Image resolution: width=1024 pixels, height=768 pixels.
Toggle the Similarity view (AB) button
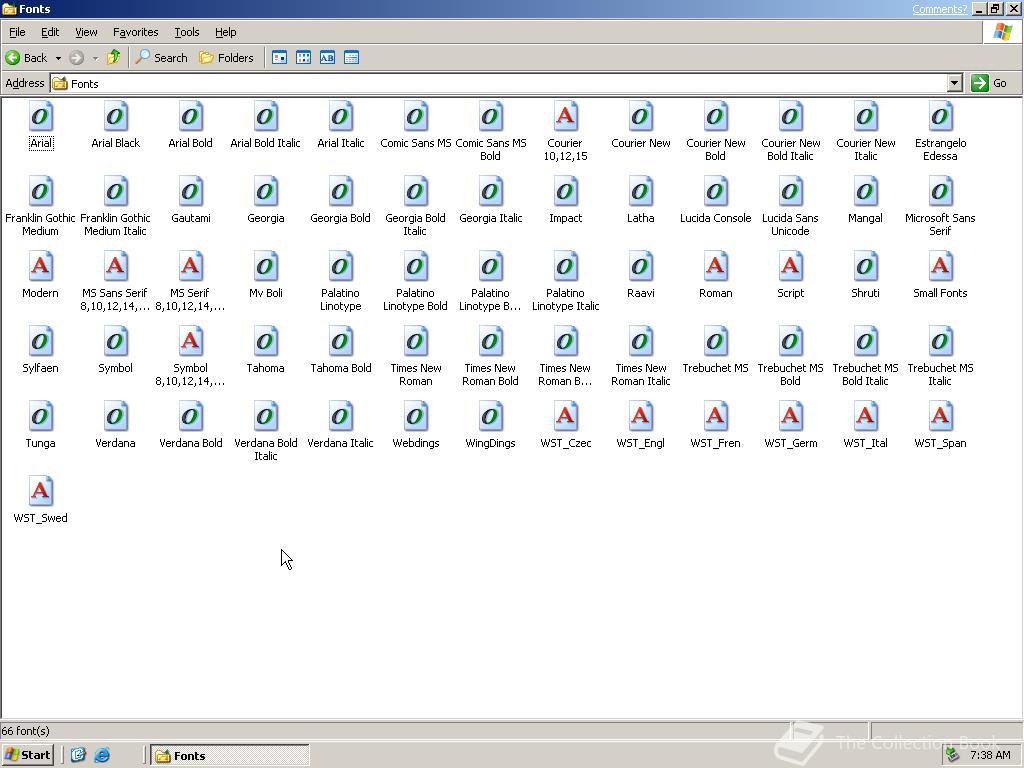pos(327,57)
